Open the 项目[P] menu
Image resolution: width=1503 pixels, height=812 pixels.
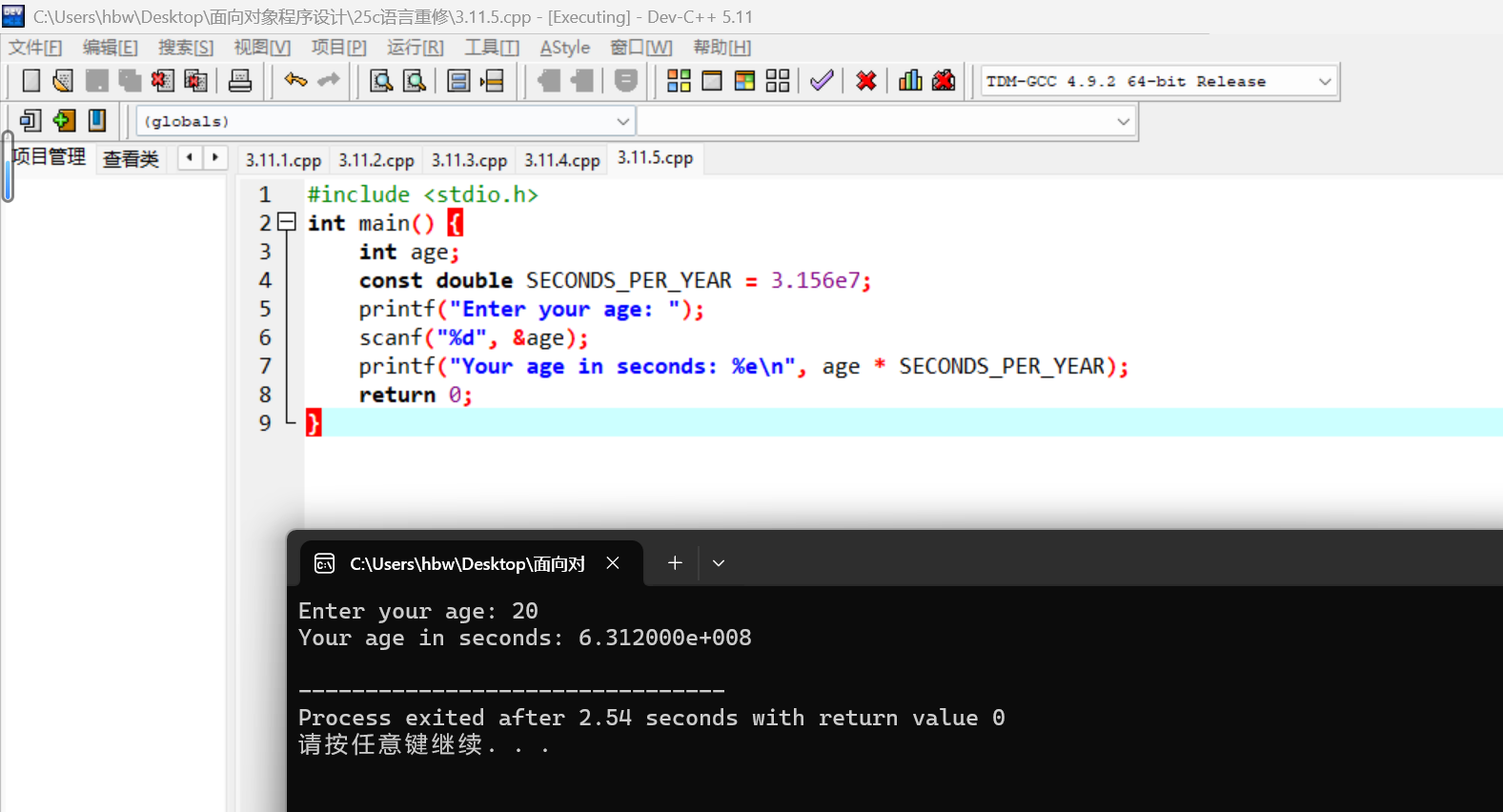[338, 48]
